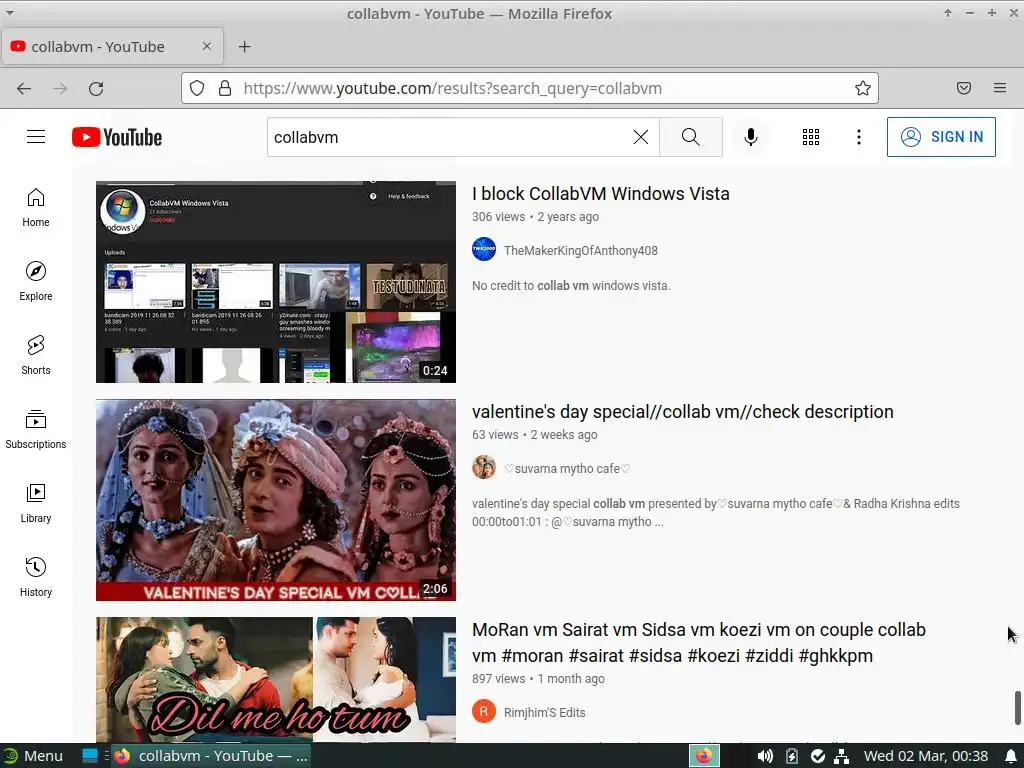Close the collabvm - YouTube tab
The width and height of the screenshot is (1024, 768).
point(206,46)
